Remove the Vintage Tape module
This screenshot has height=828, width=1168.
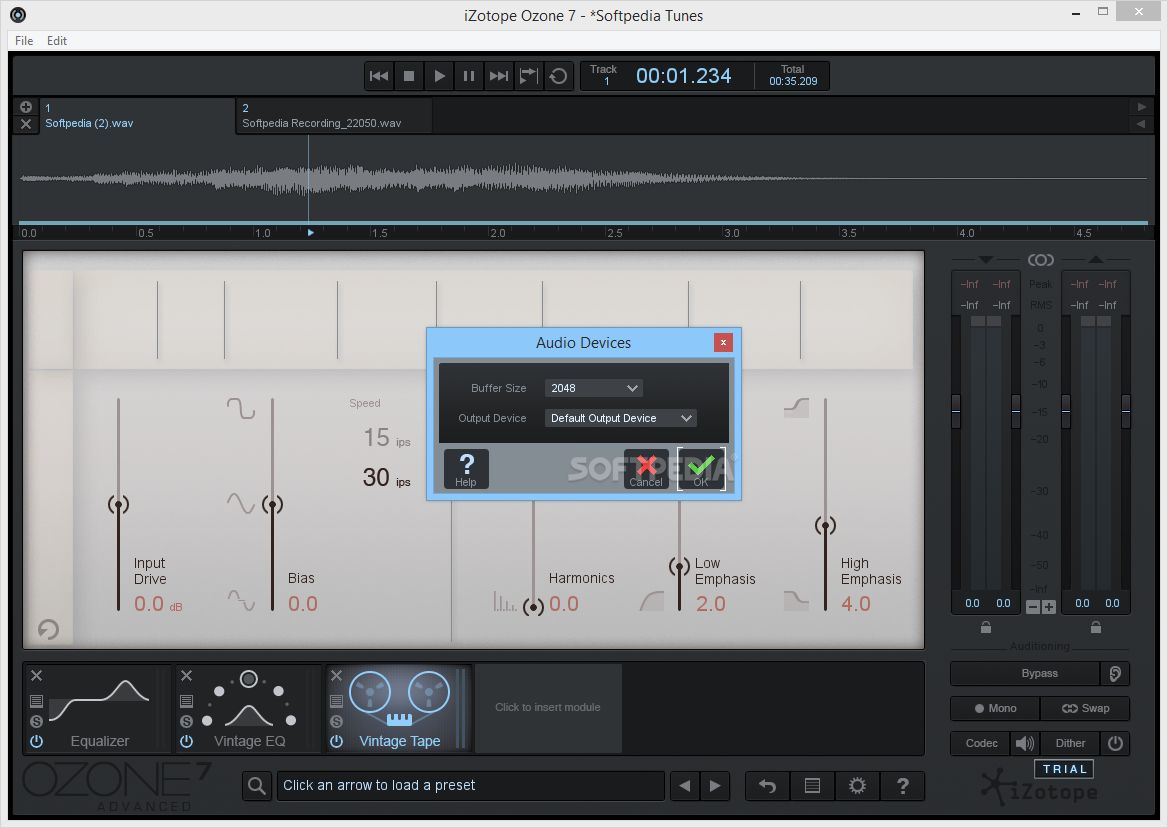point(336,675)
